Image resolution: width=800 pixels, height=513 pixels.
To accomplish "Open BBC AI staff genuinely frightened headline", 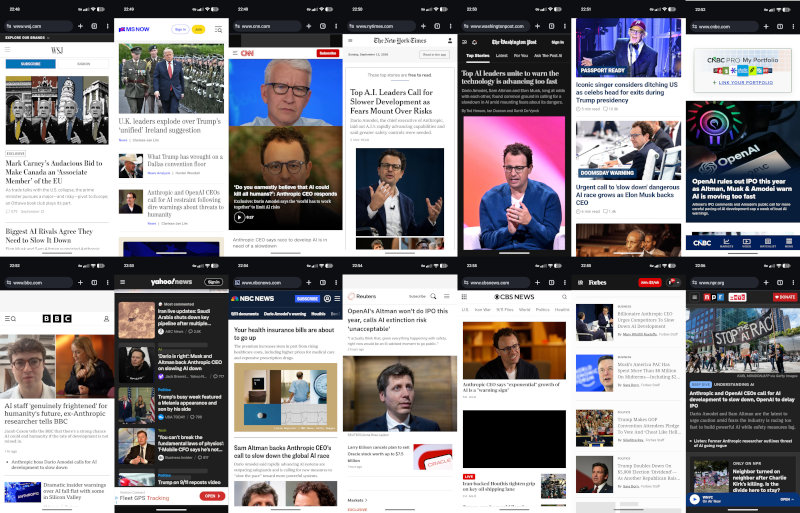I will tap(56, 413).
